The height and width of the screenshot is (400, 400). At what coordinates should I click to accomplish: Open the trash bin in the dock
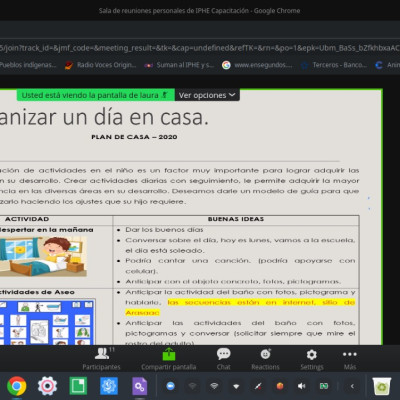pyautogui.click(x=381, y=386)
